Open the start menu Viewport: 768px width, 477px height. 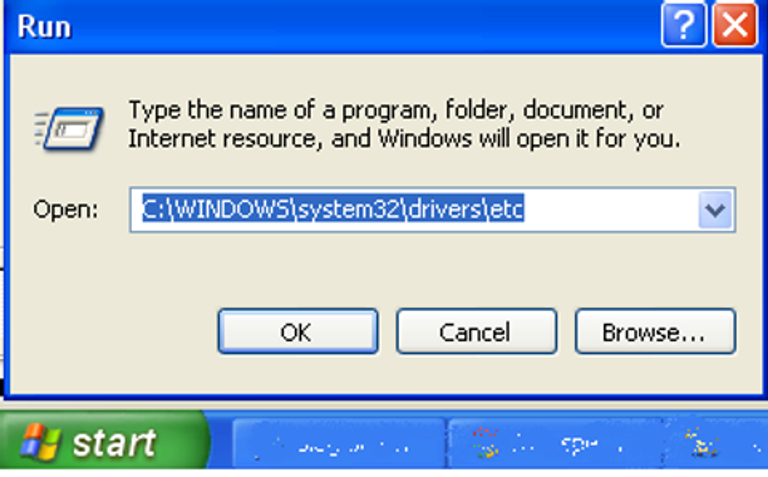[104, 441]
